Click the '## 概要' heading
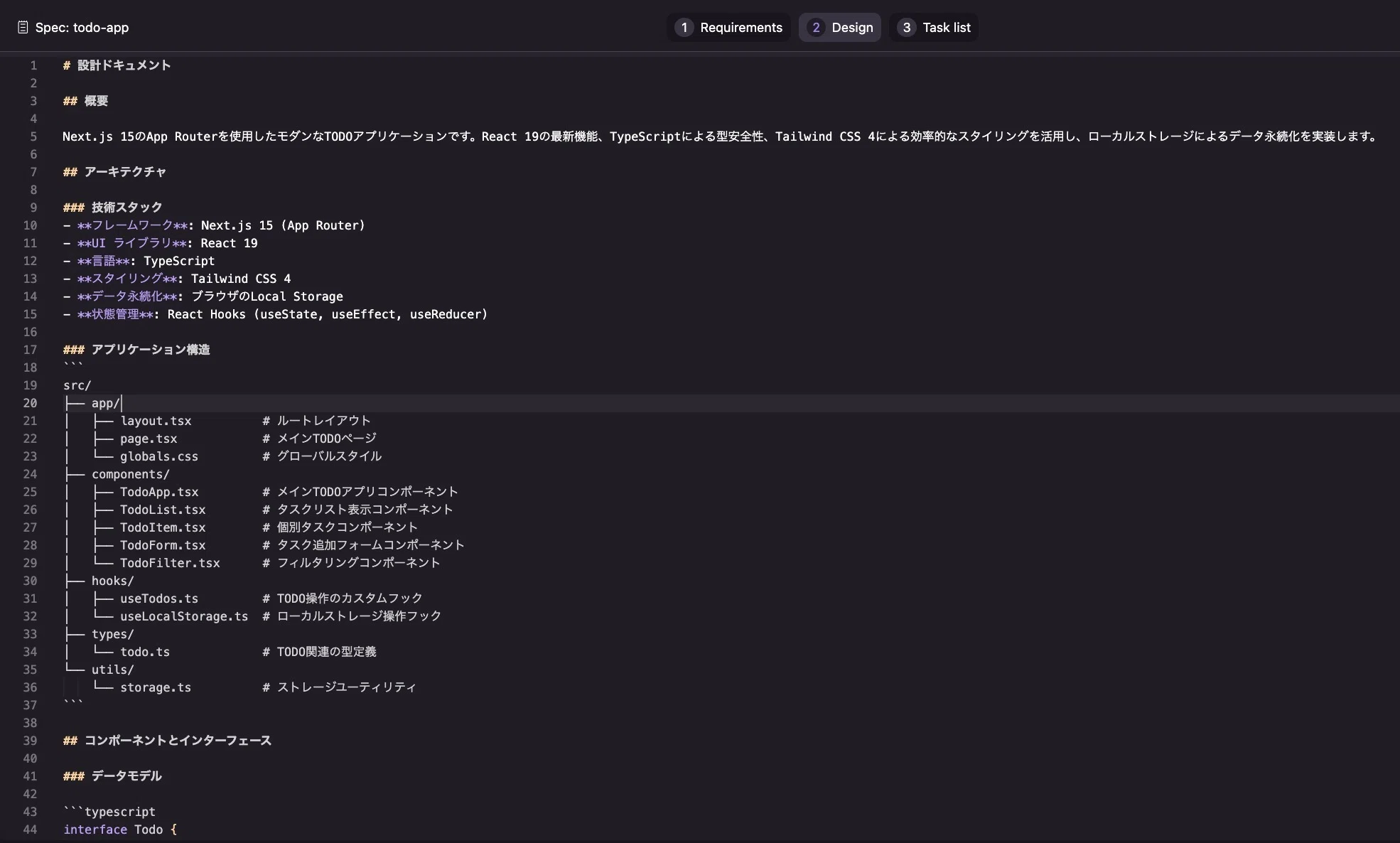 [x=85, y=101]
